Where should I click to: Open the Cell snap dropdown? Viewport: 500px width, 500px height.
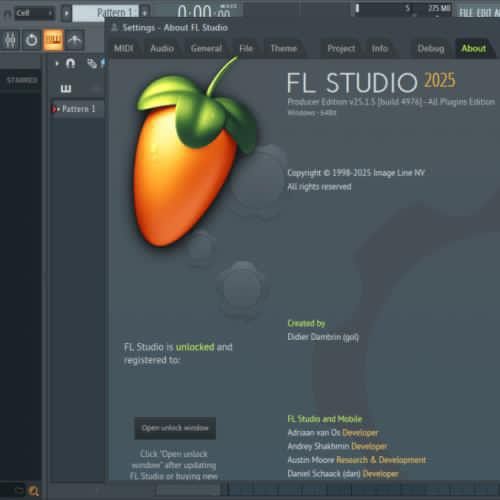point(34,13)
